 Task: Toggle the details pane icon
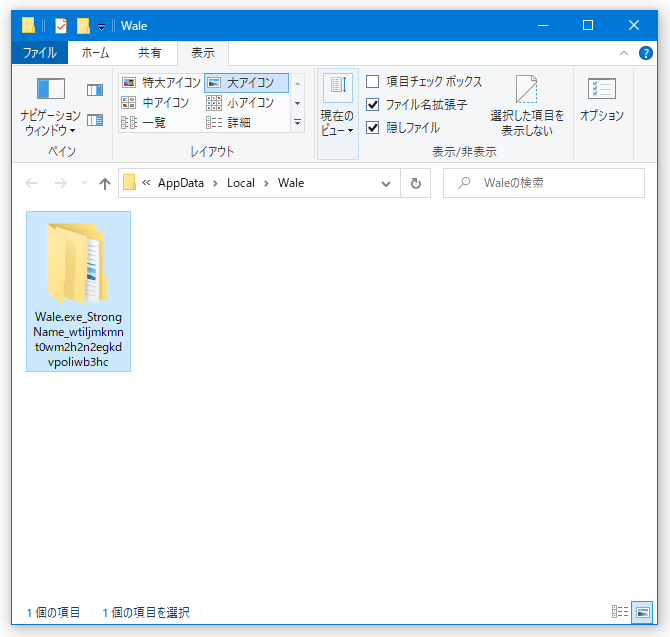pyautogui.click(x=95, y=120)
